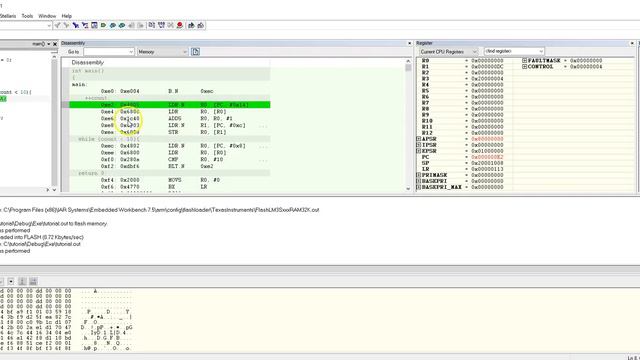The height and width of the screenshot is (360, 640).
Task: Click the Go to label button
Action: click(73, 52)
